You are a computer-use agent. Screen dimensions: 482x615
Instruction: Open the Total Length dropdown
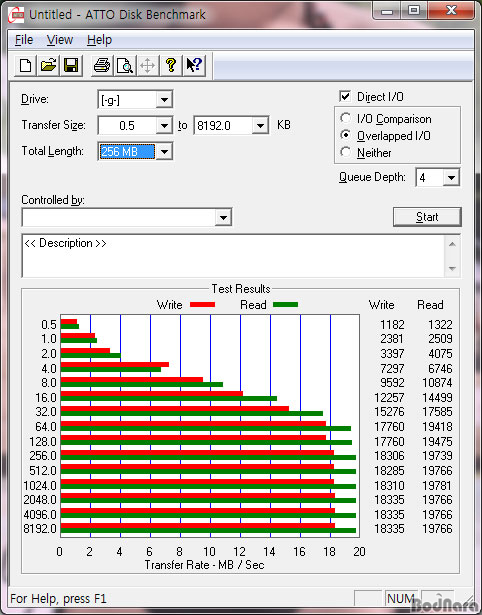point(164,151)
